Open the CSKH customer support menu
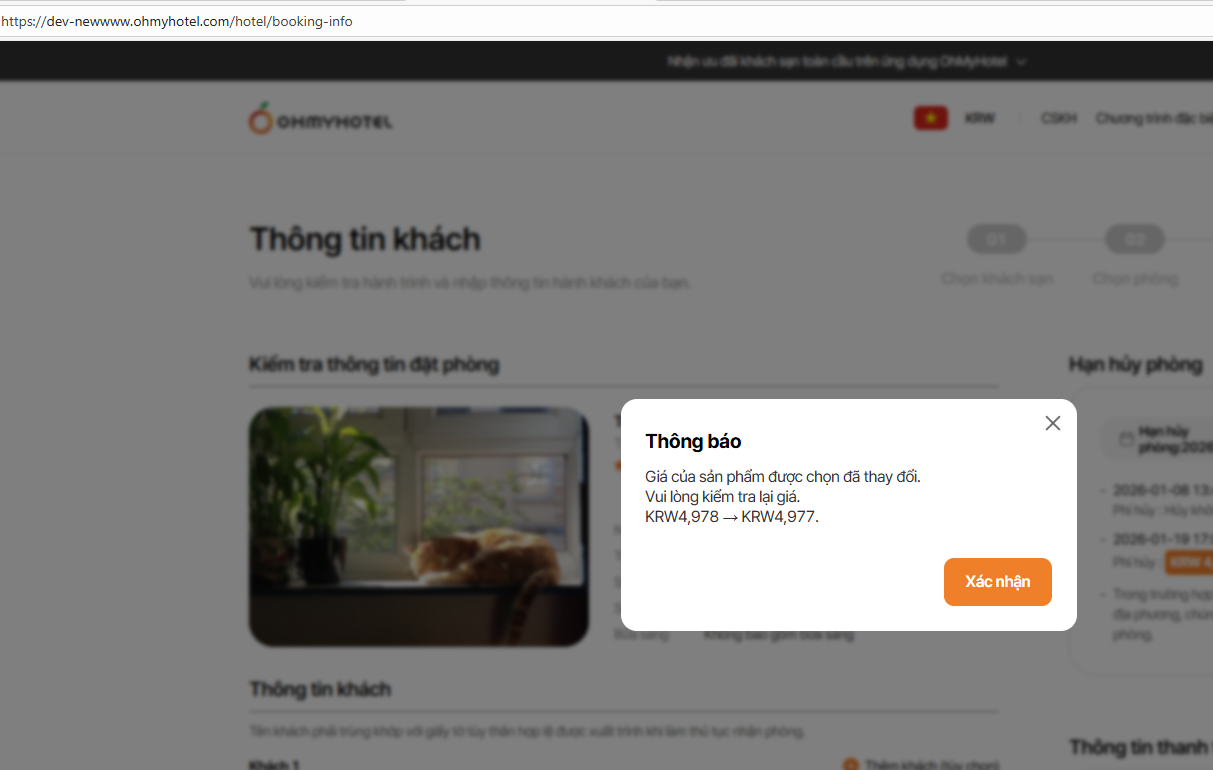Image resolution: width=1213 pixels, height=770 pixels. 1059,118
